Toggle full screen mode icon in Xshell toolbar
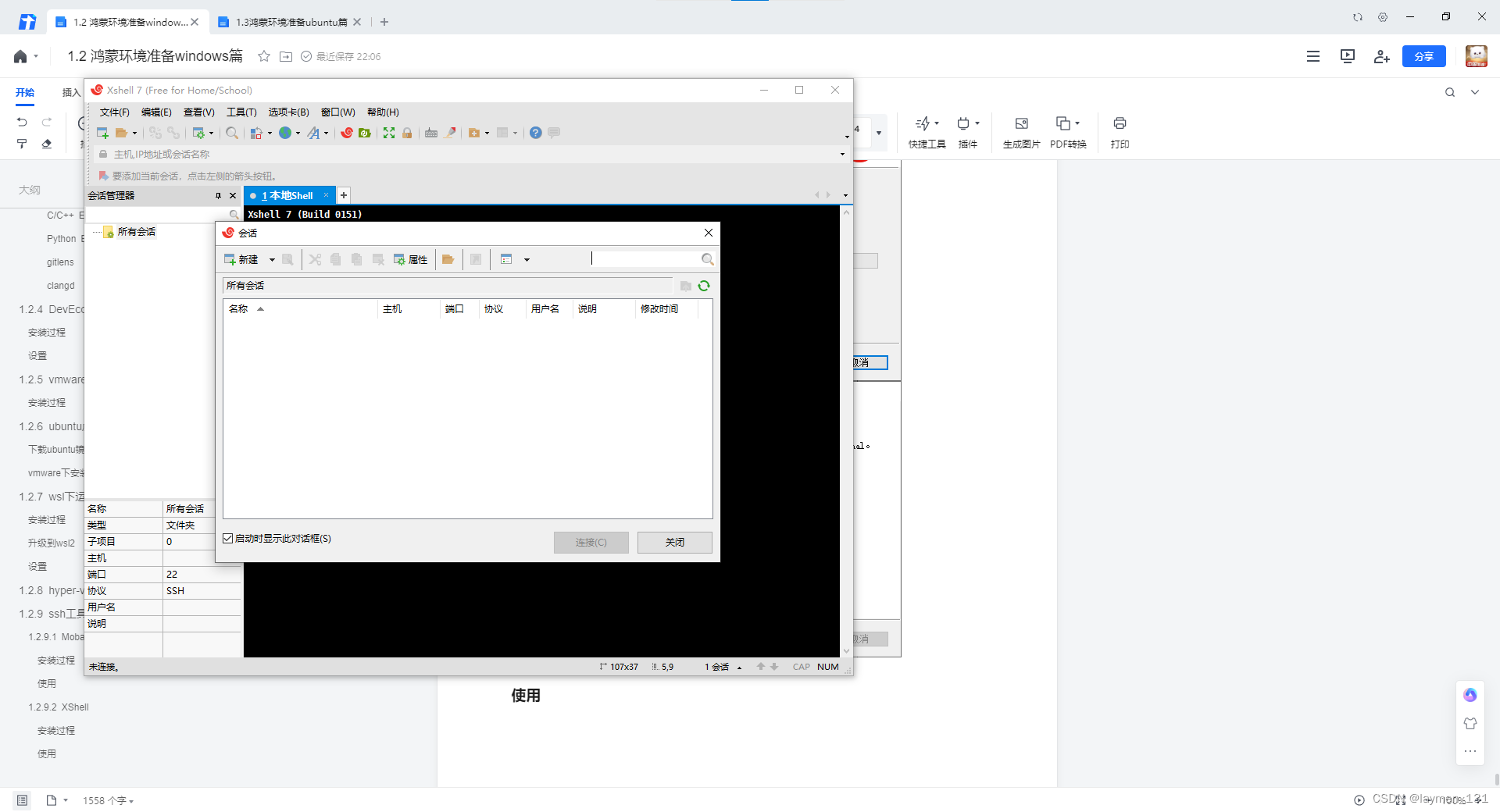 tap(389, 133)
